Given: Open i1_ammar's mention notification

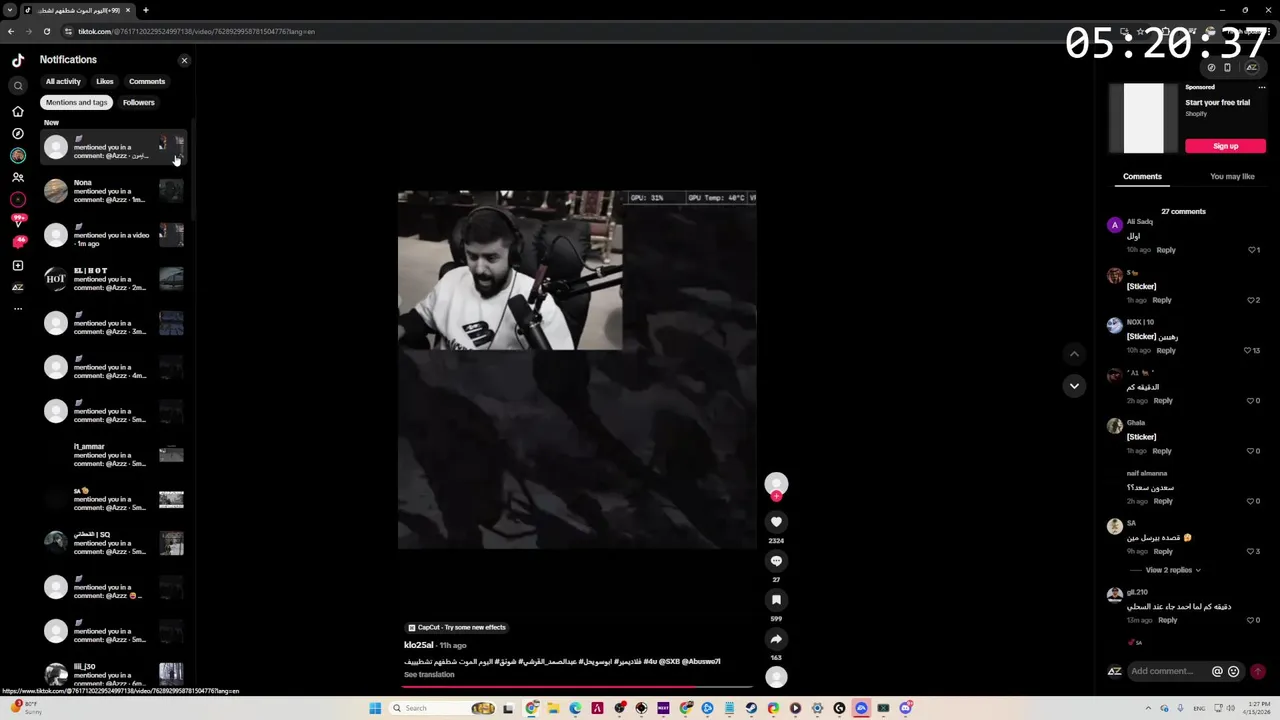Looking at the screenshot, I should 114,455.
